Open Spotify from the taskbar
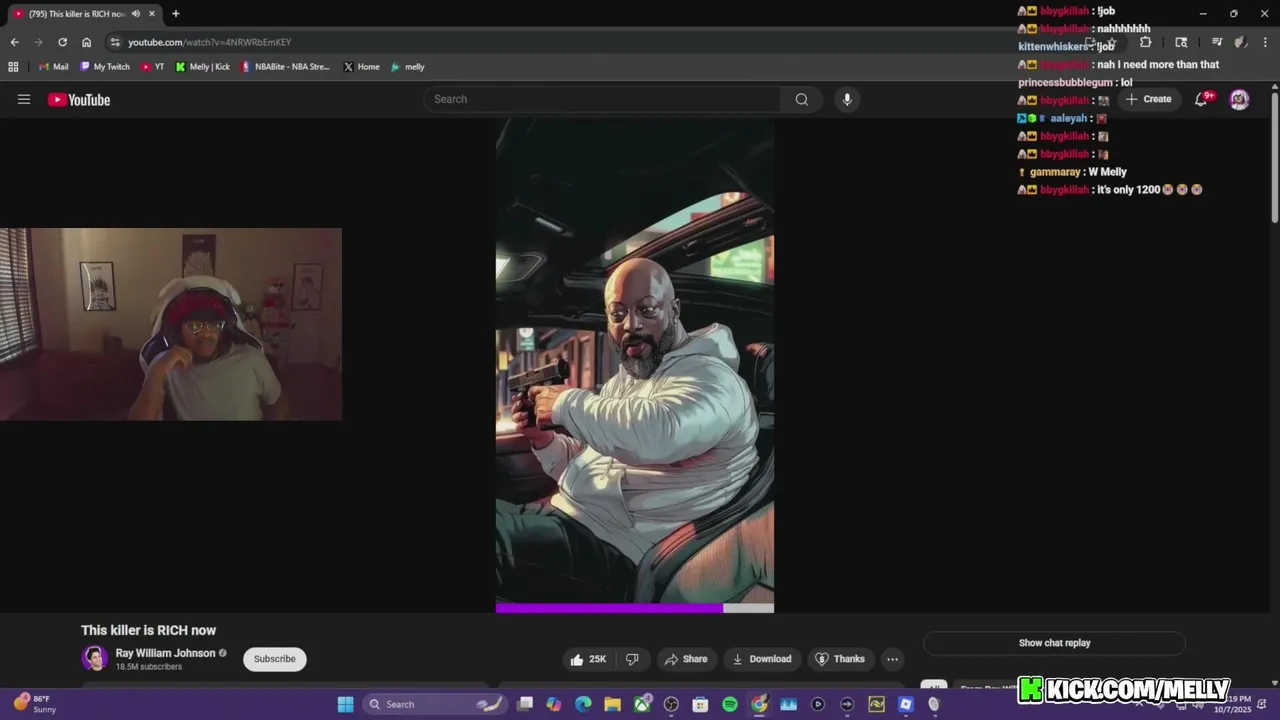This screenshot has width=1280, height=720. pos(730,704)
